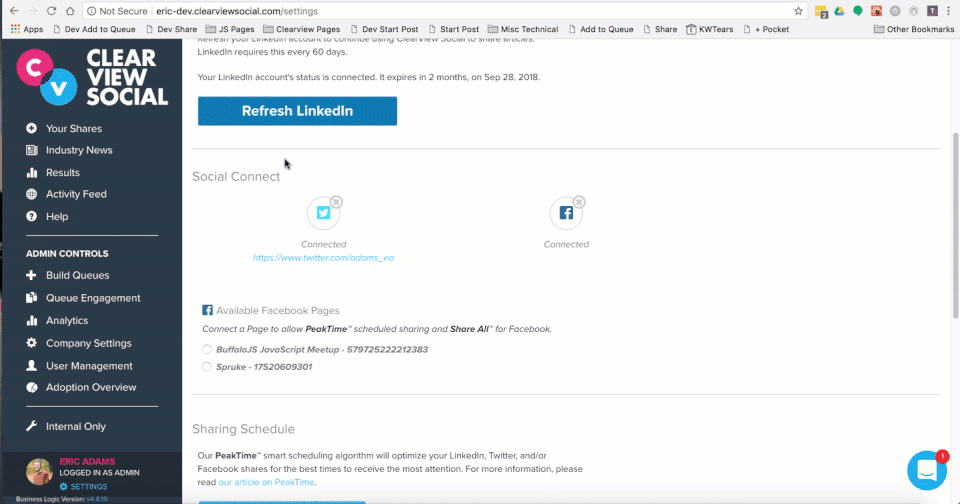
Task: Go to browser home icon
Action: pos(70,11)
